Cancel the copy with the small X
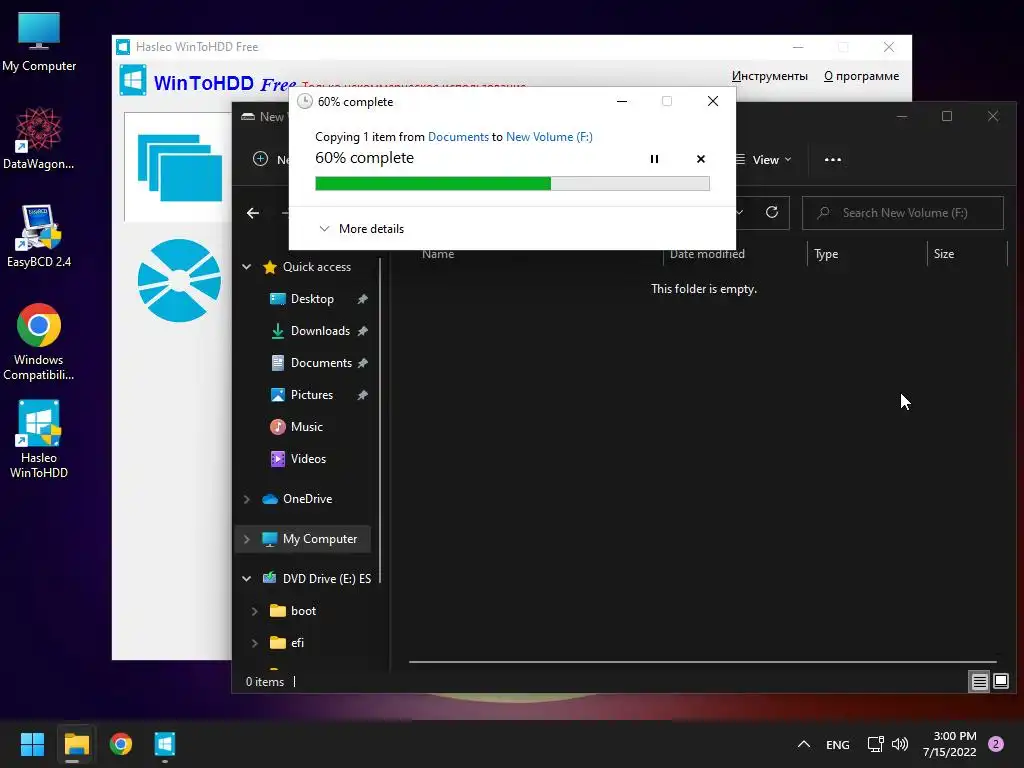The width and height of the screenshot is (1024, 768). click(701, 159)
